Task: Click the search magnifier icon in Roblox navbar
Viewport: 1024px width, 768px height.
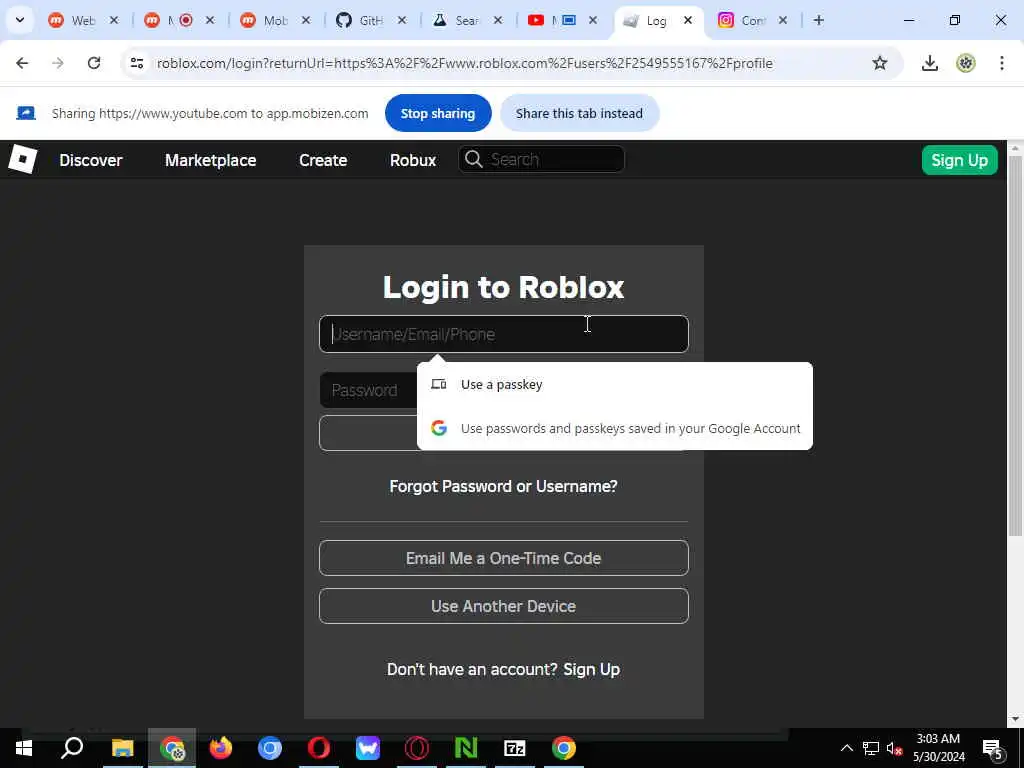Action: click(473, 159)
